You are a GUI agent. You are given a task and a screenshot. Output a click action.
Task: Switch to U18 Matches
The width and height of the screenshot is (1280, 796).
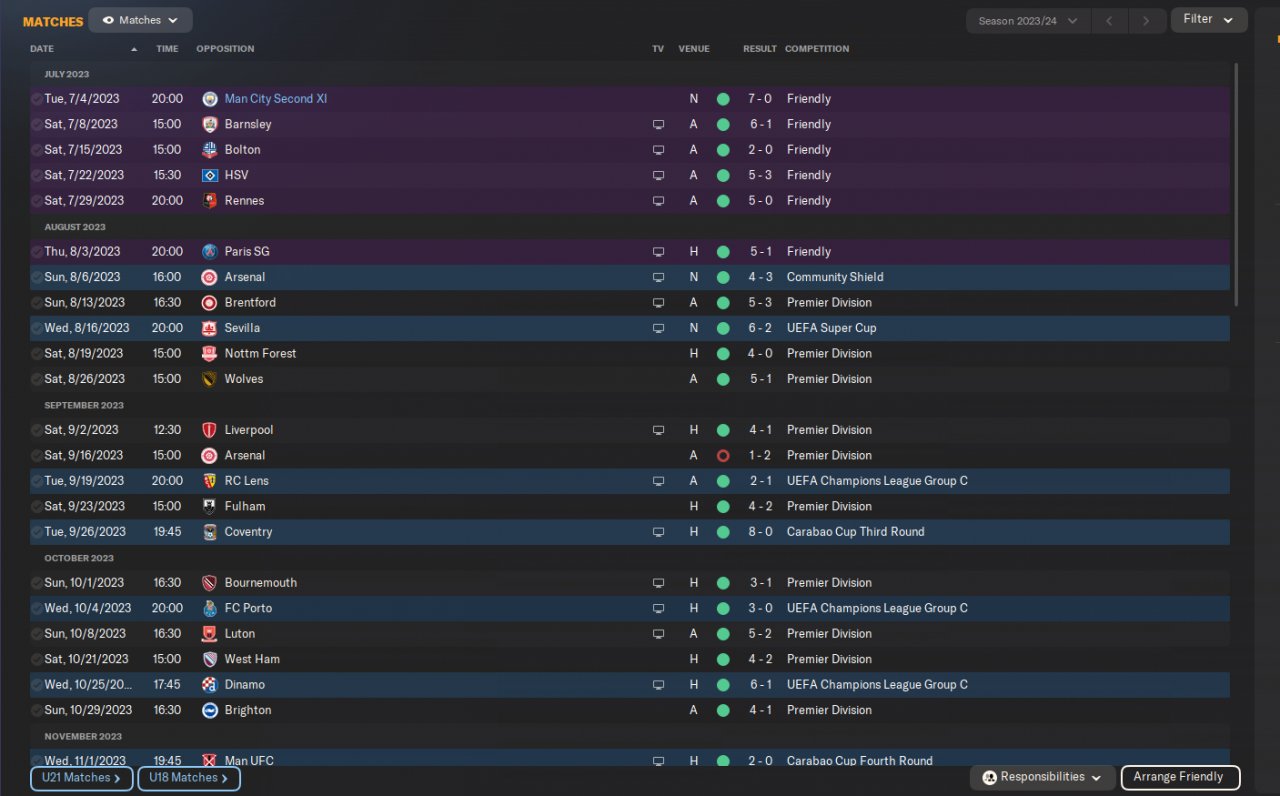click(x=188, y=778)
